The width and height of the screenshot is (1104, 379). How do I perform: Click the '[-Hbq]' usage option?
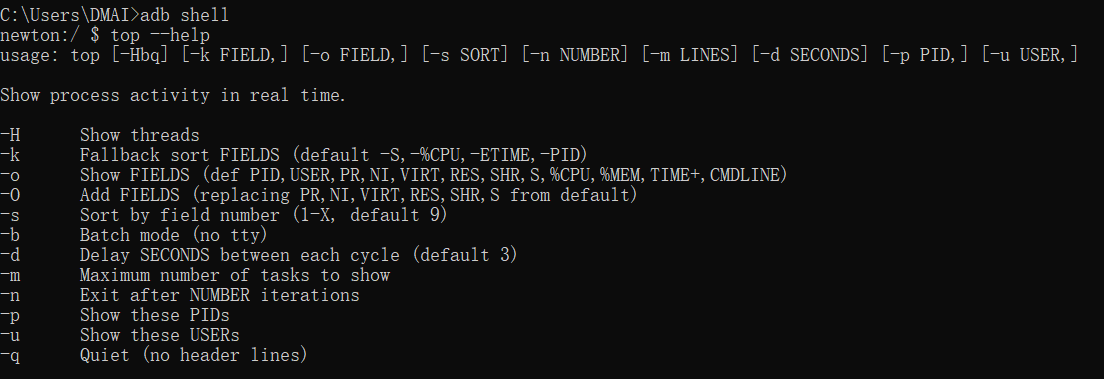point(140,54)
